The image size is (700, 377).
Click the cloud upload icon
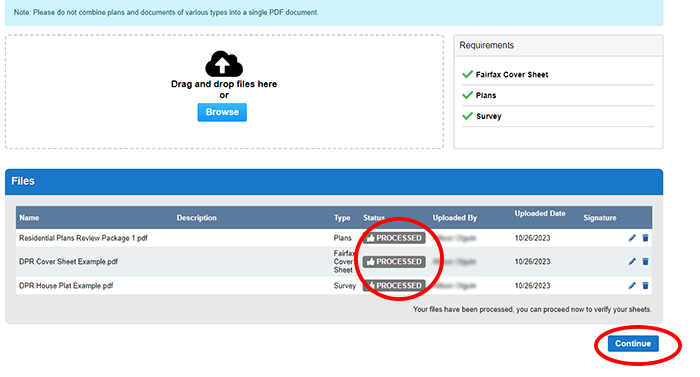pyautogui.click(x=224, y=64)
